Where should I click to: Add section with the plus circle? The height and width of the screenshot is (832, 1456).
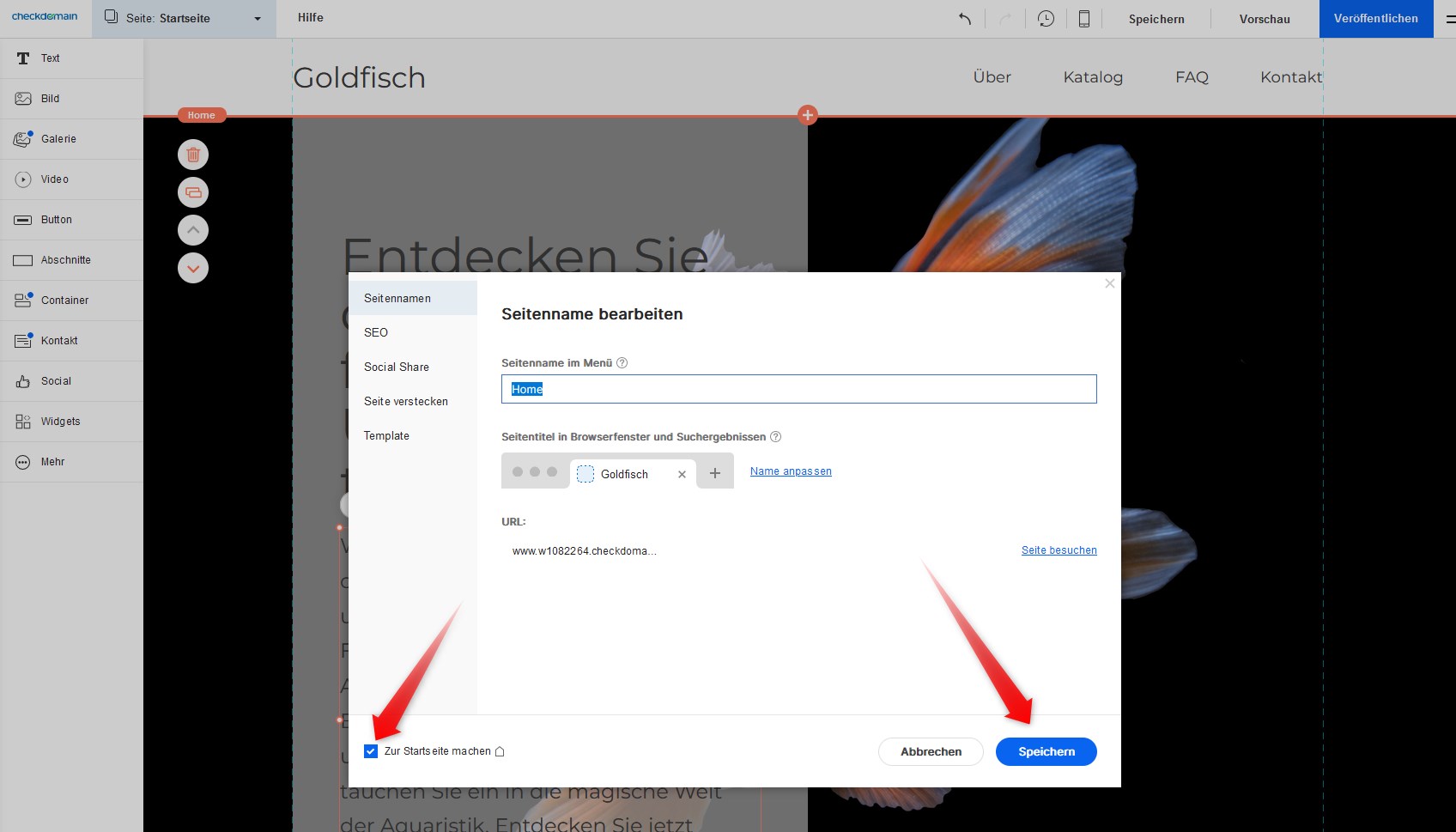807,115
